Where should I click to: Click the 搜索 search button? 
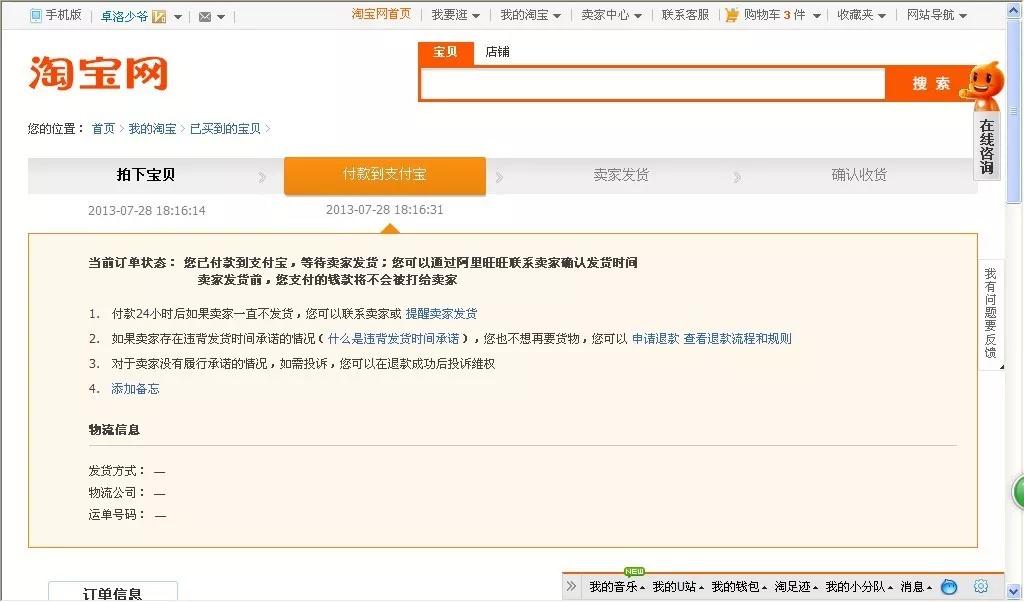point(930,84)
